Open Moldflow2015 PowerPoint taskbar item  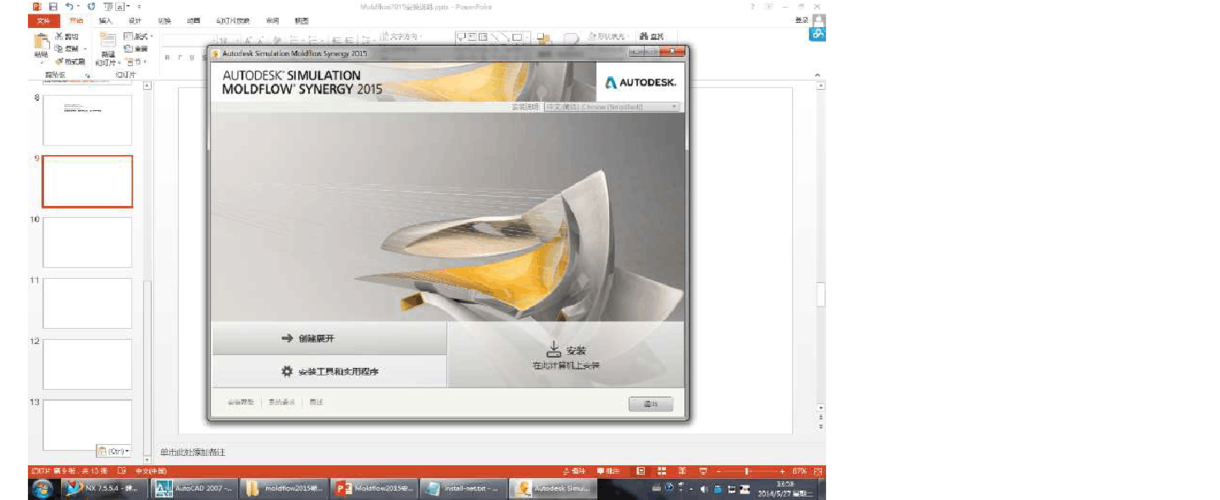pos(376,488)
